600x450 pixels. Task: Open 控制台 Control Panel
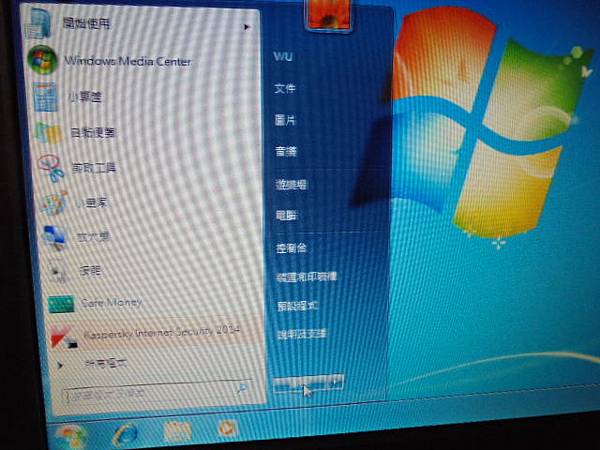click(291, 248)
